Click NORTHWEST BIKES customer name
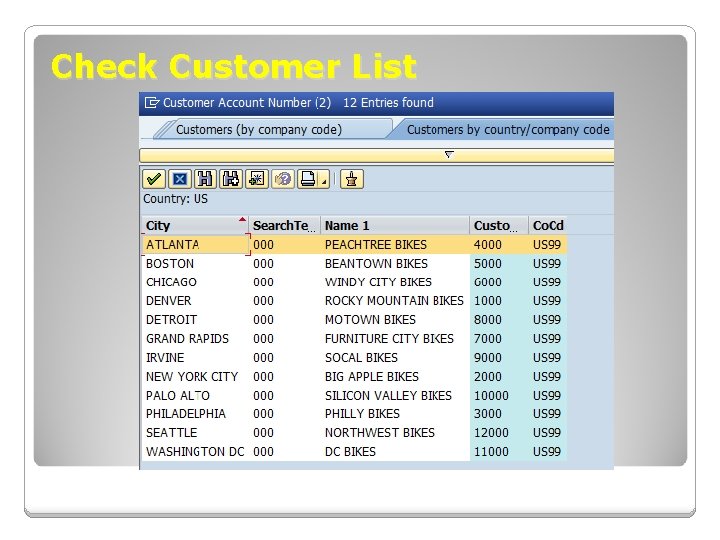Image resolution: width=720 pixels, height=540 pixels. [379, 433]
